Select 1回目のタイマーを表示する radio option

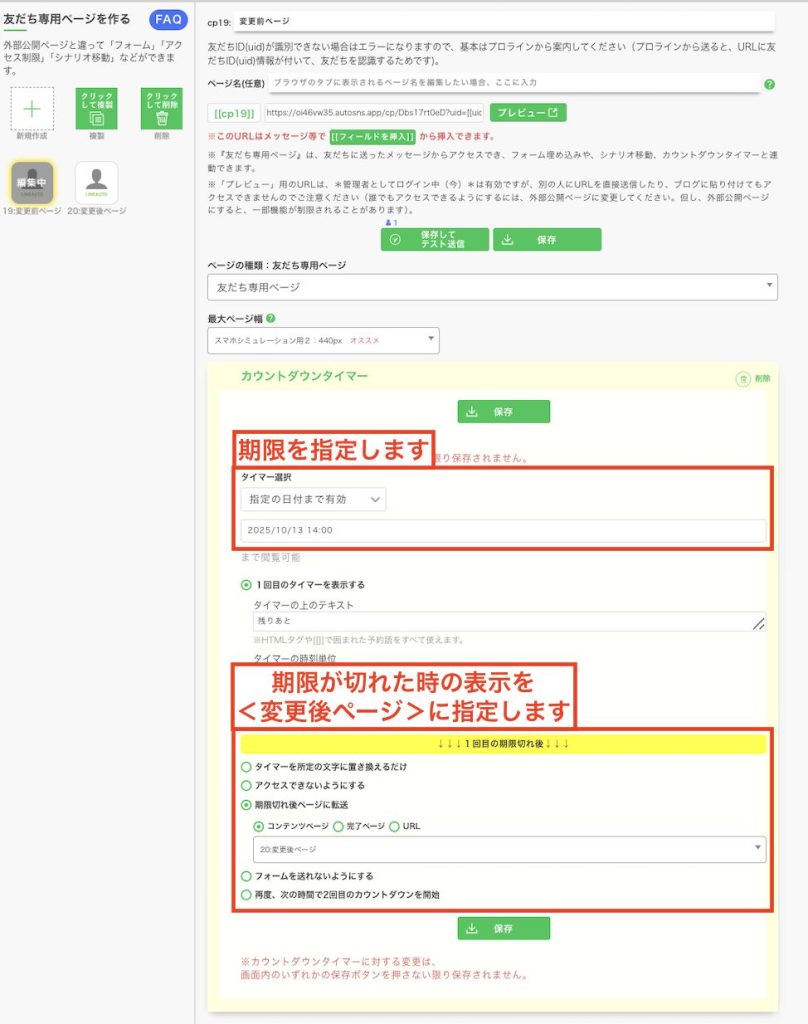click(246, 585)
